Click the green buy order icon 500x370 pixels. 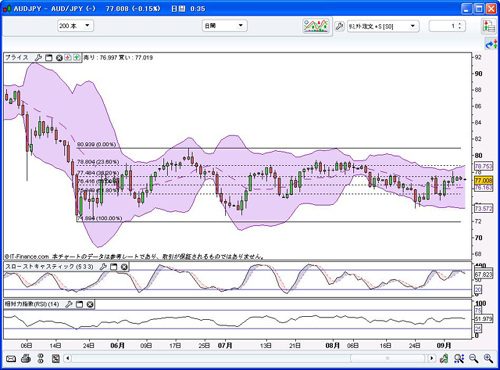76,58
